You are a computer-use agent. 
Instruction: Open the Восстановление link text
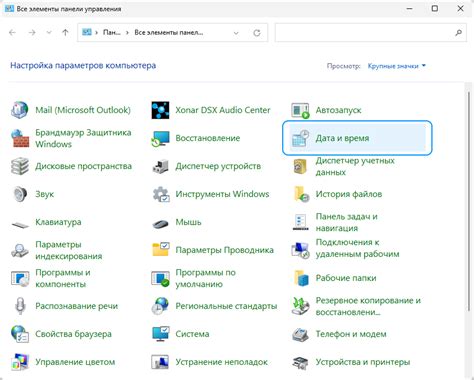coord(208,138)
